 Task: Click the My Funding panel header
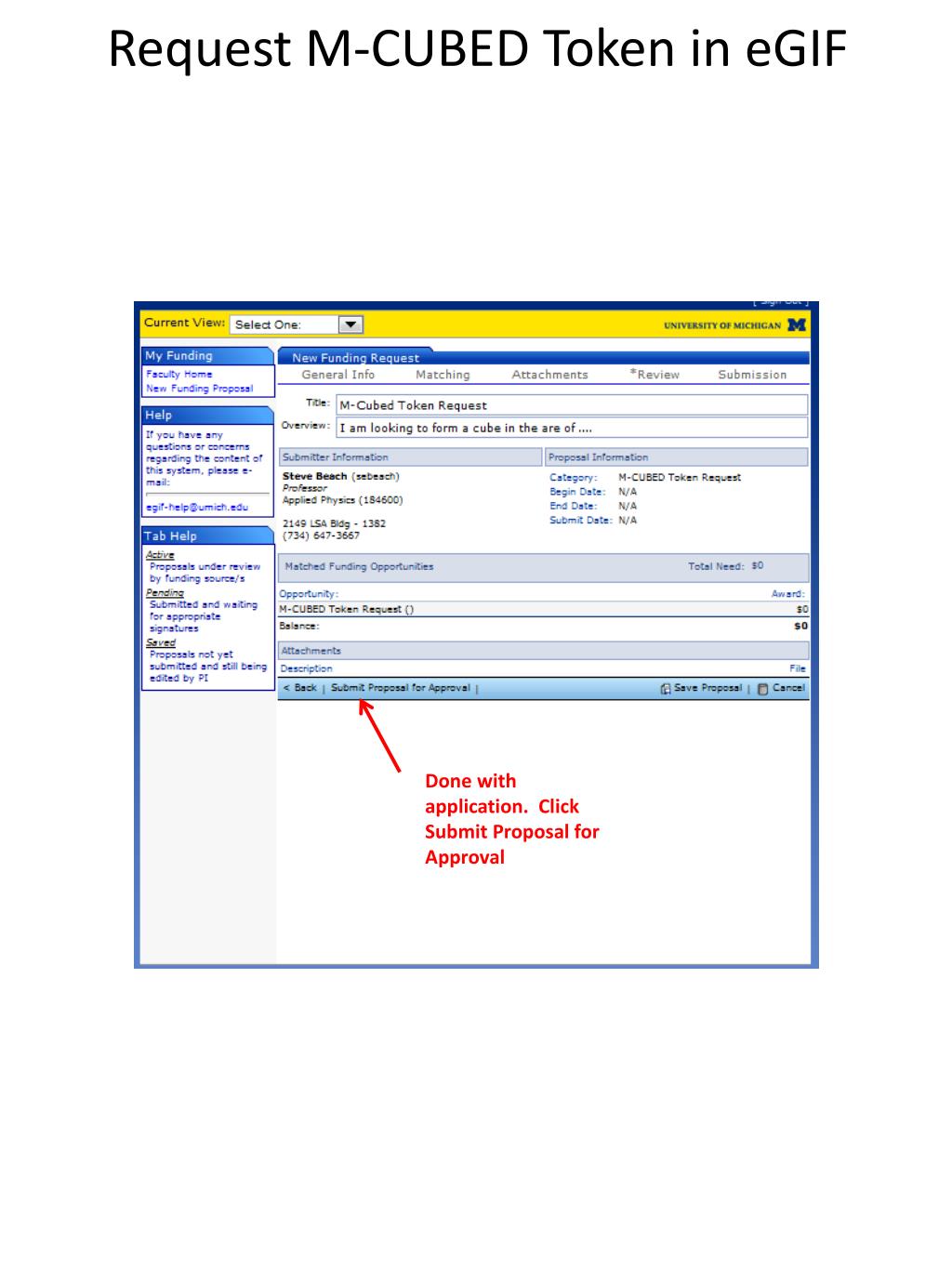[x=206, y=356]
